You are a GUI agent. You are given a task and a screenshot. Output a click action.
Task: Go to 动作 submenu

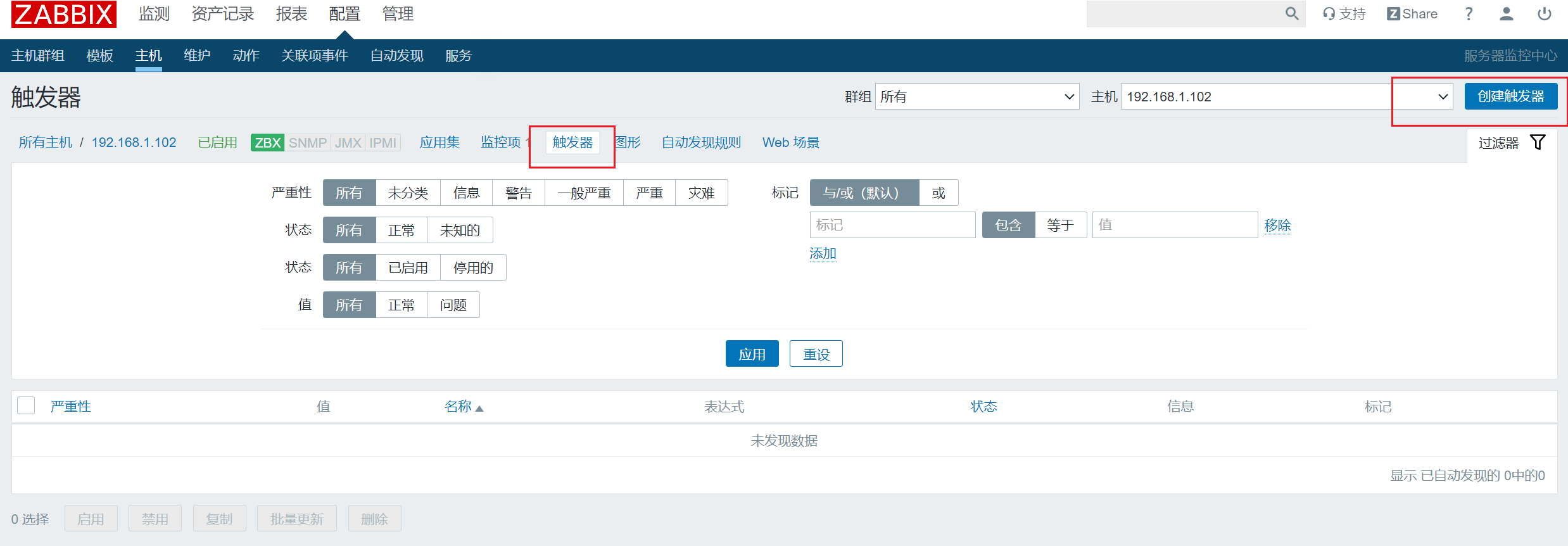pyautogui.click(x=246, y=56)
